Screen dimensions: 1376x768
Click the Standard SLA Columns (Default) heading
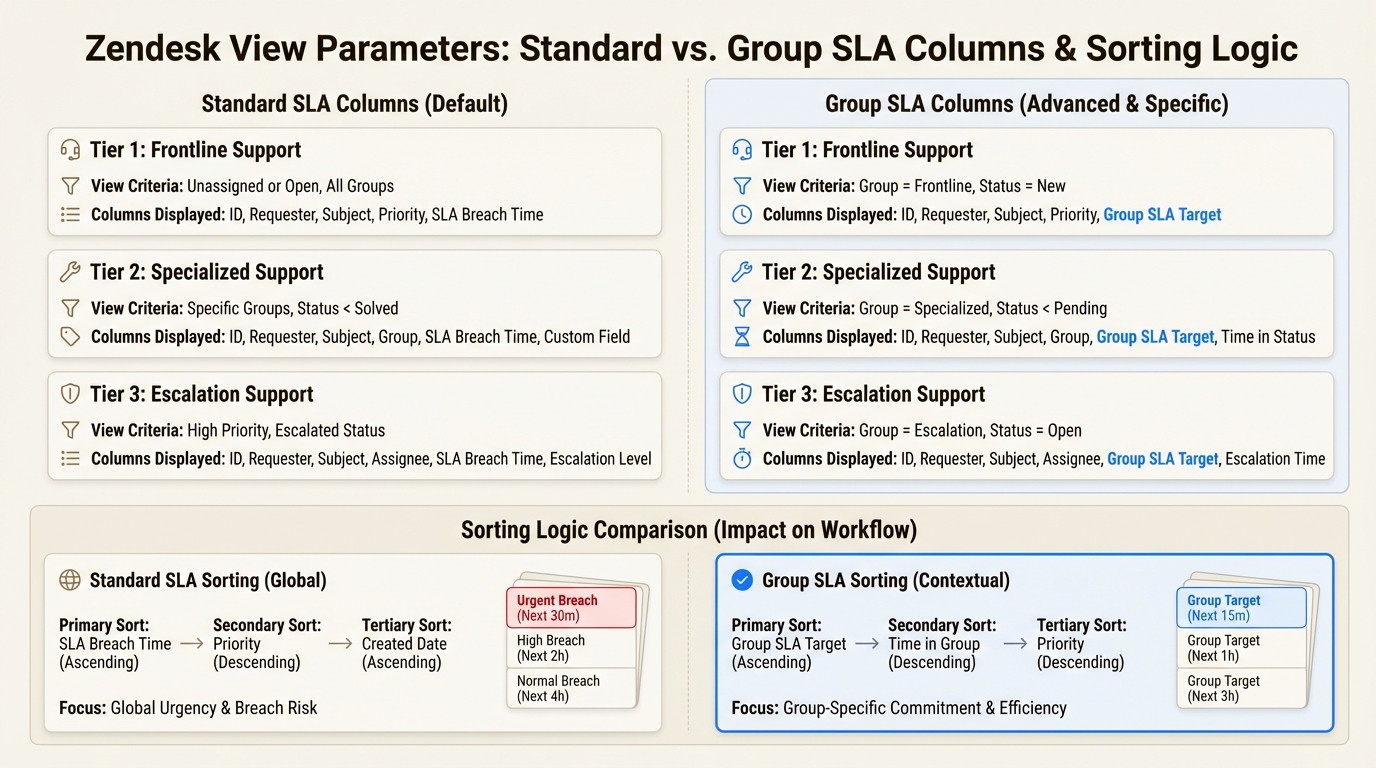click(354, 104)
